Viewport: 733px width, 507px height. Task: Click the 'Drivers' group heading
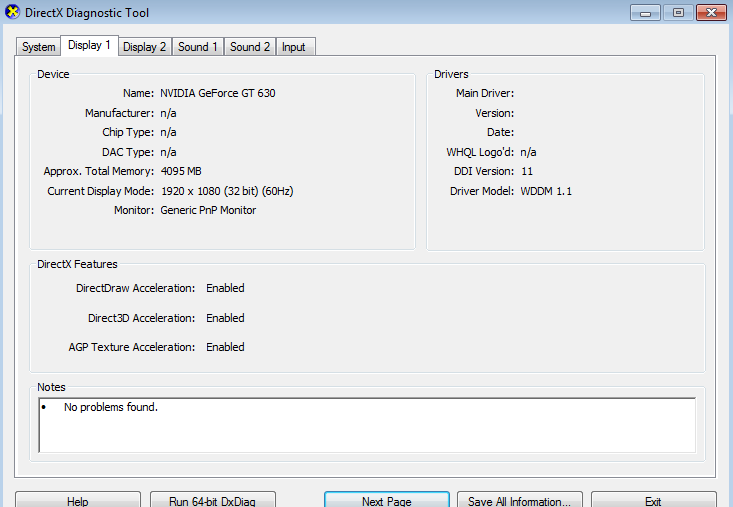coord(451,74)
